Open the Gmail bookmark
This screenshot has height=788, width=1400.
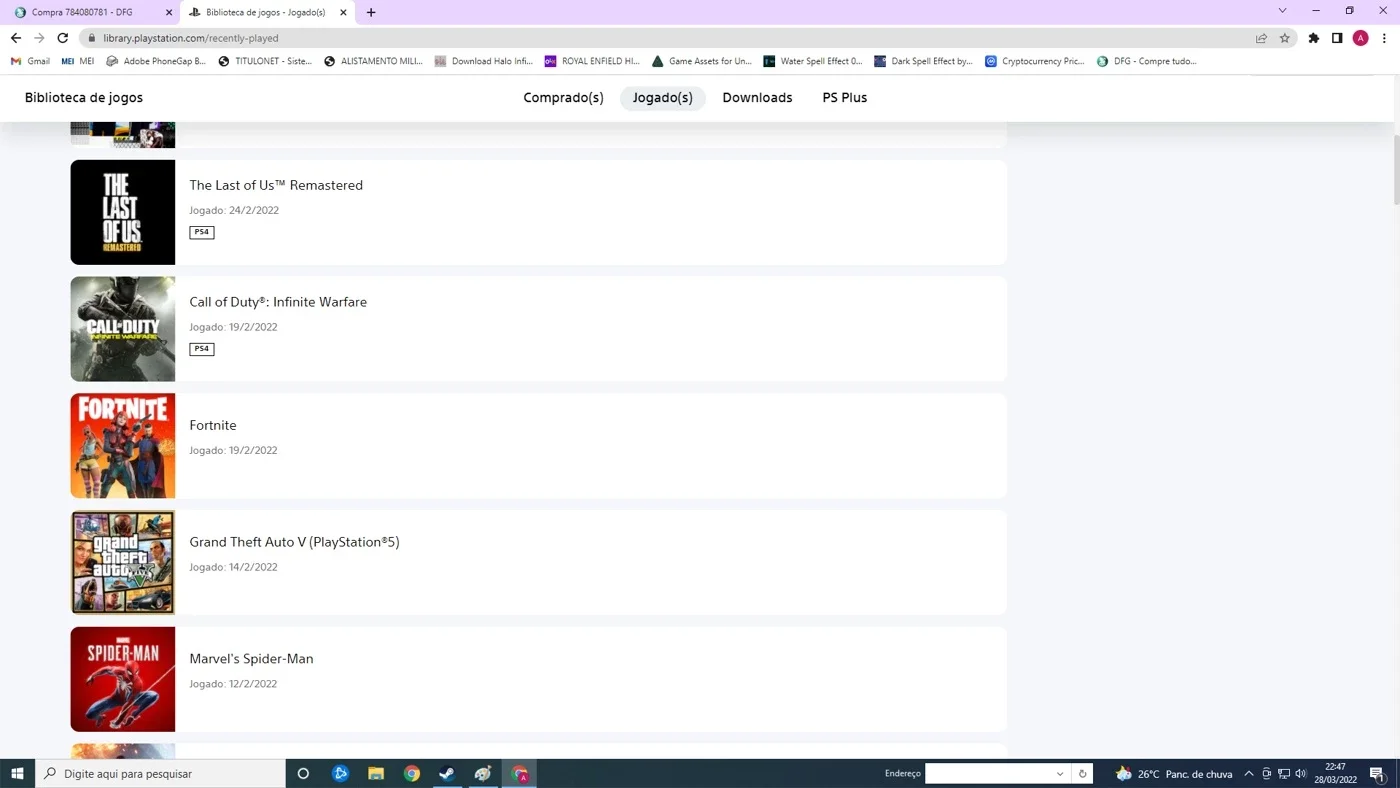(30, 61)
